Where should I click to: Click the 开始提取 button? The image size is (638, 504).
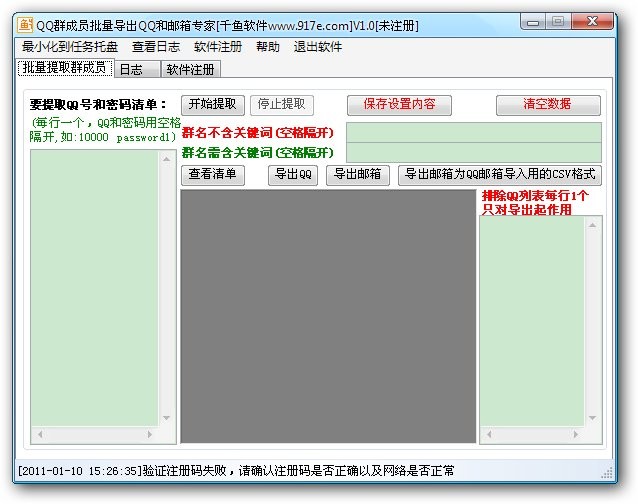point(213,105)
